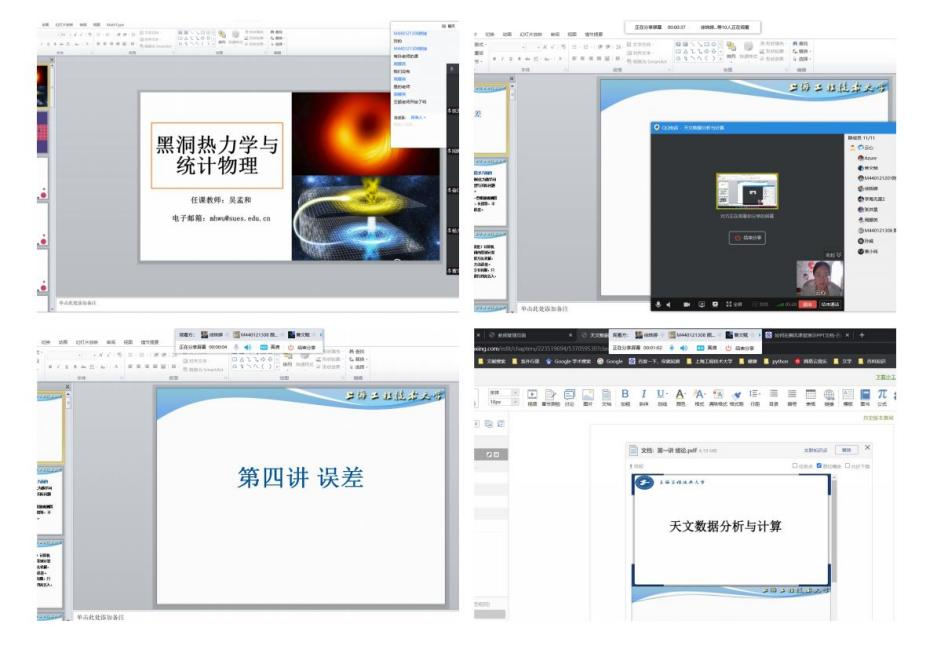Toggle the checked checkbox above PDF preview
The height and width of the screenshot is (646, 926).
point(820,466)
